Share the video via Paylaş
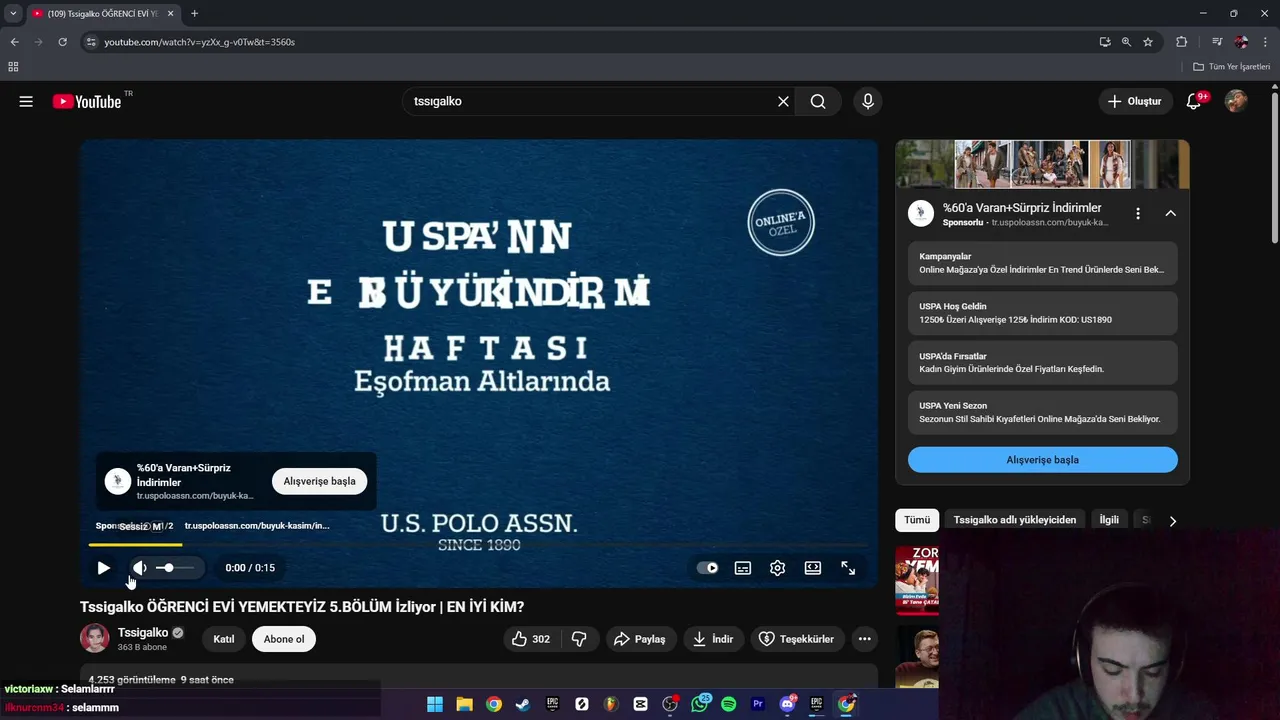Viewport: 1280px width, 720px height. pos(640,639)
